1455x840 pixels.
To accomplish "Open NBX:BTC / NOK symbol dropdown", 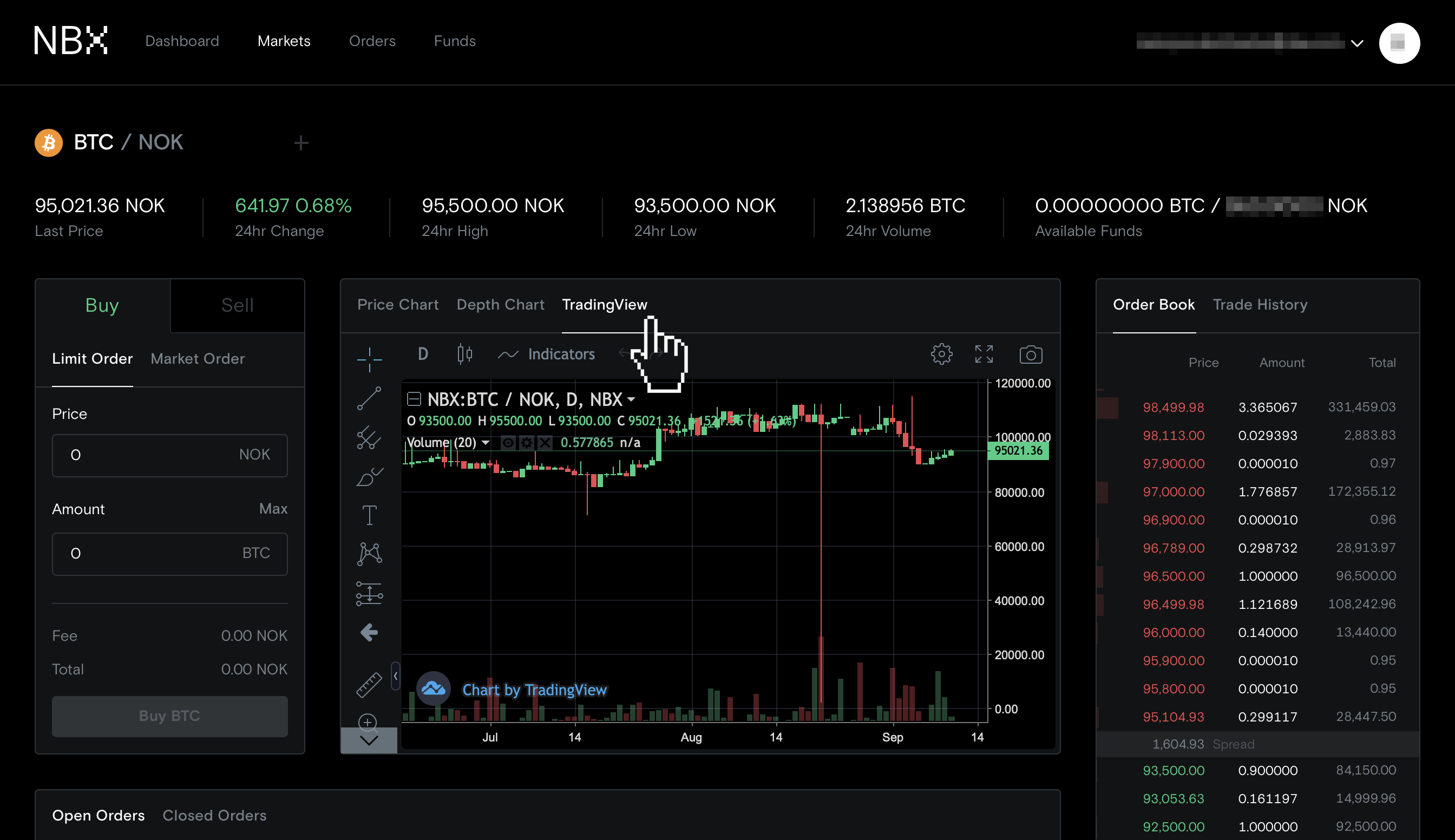I will coord(631,399).
